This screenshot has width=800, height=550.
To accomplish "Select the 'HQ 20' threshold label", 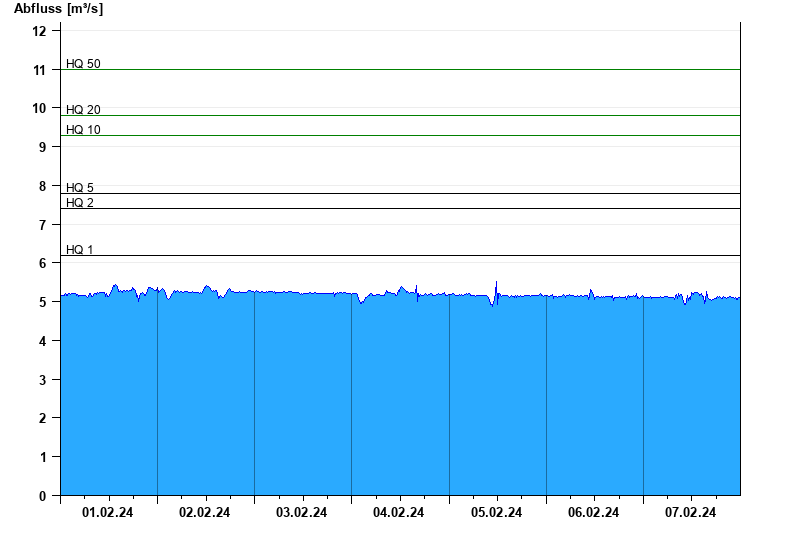I will click(x=83, y=110).
